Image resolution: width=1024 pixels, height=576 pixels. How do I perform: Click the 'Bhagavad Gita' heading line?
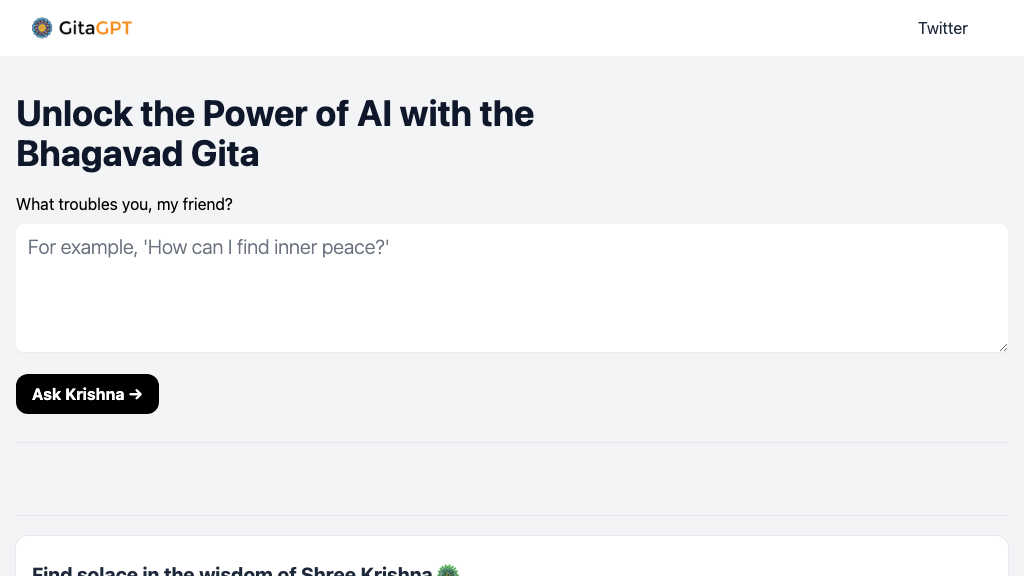click(138, 154)
